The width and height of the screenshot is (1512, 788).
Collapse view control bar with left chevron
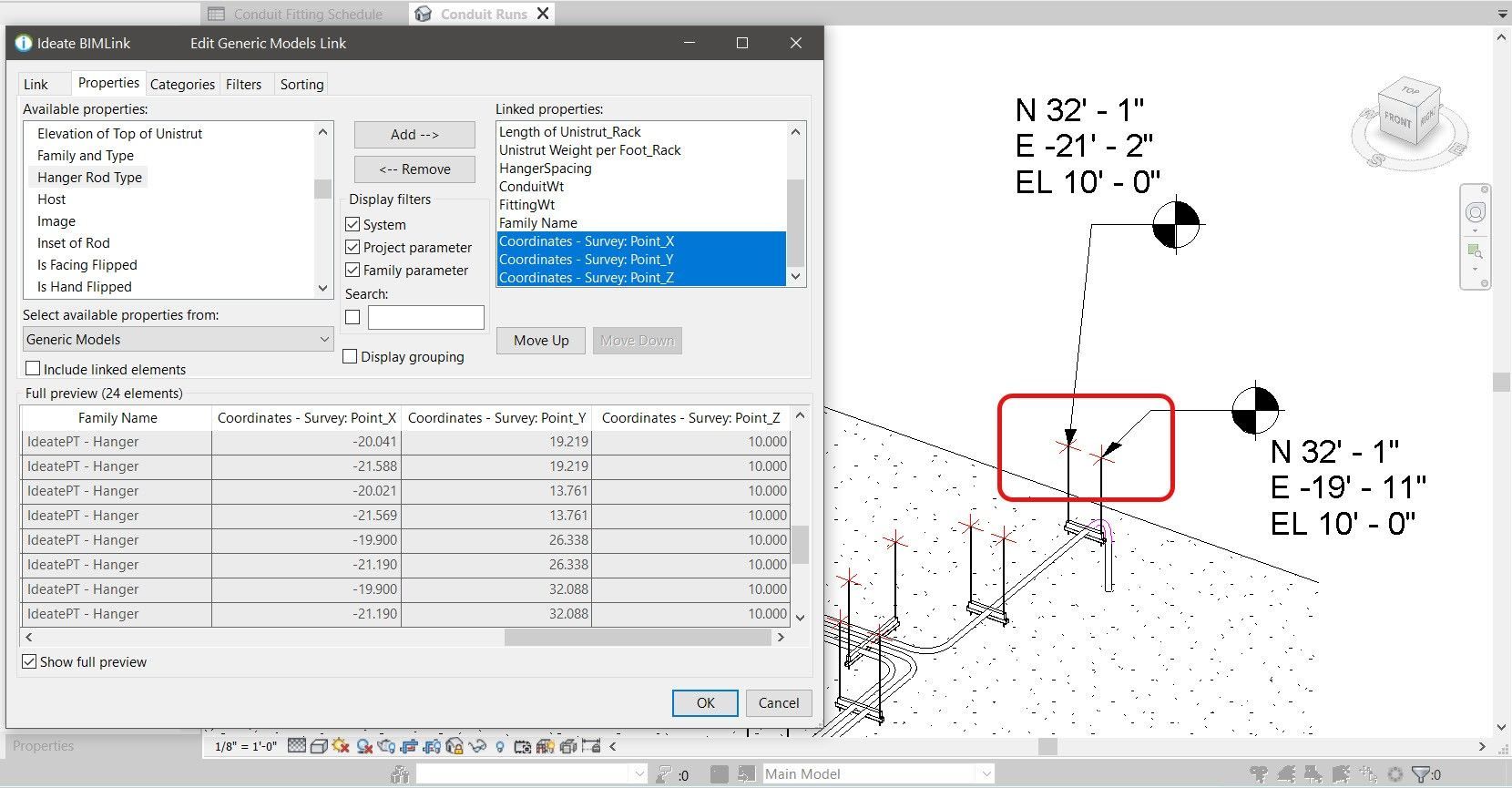pyautogui.click(x=612, y=746)
